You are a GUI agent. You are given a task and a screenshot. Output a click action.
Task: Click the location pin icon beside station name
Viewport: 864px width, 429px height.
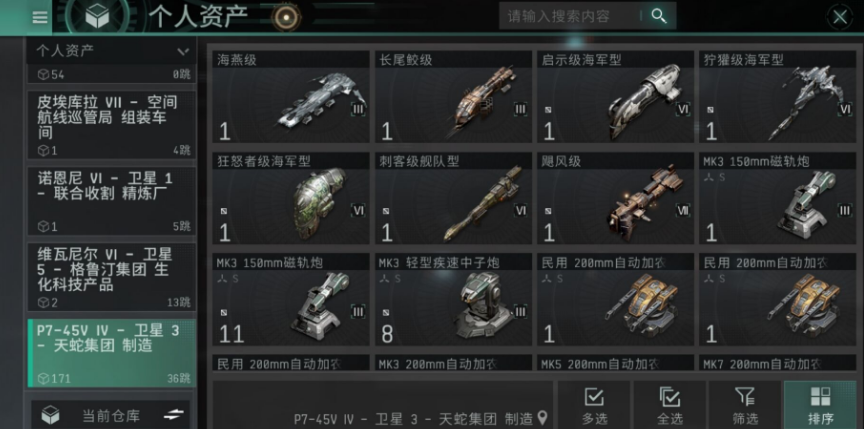(x=542, y=417)
